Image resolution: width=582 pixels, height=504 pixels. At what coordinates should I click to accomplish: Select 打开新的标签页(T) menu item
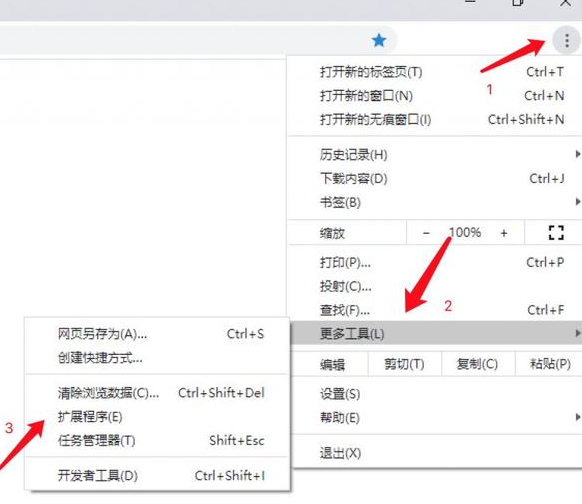(x=434, y=72)
